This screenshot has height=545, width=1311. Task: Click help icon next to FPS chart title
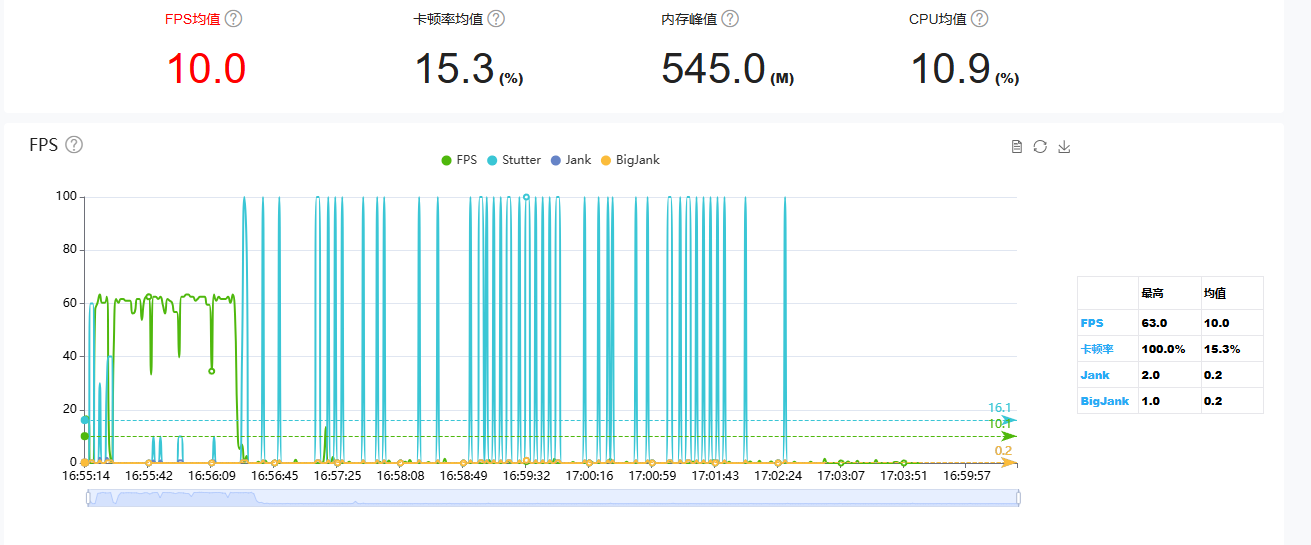click(x=74, y=145)
